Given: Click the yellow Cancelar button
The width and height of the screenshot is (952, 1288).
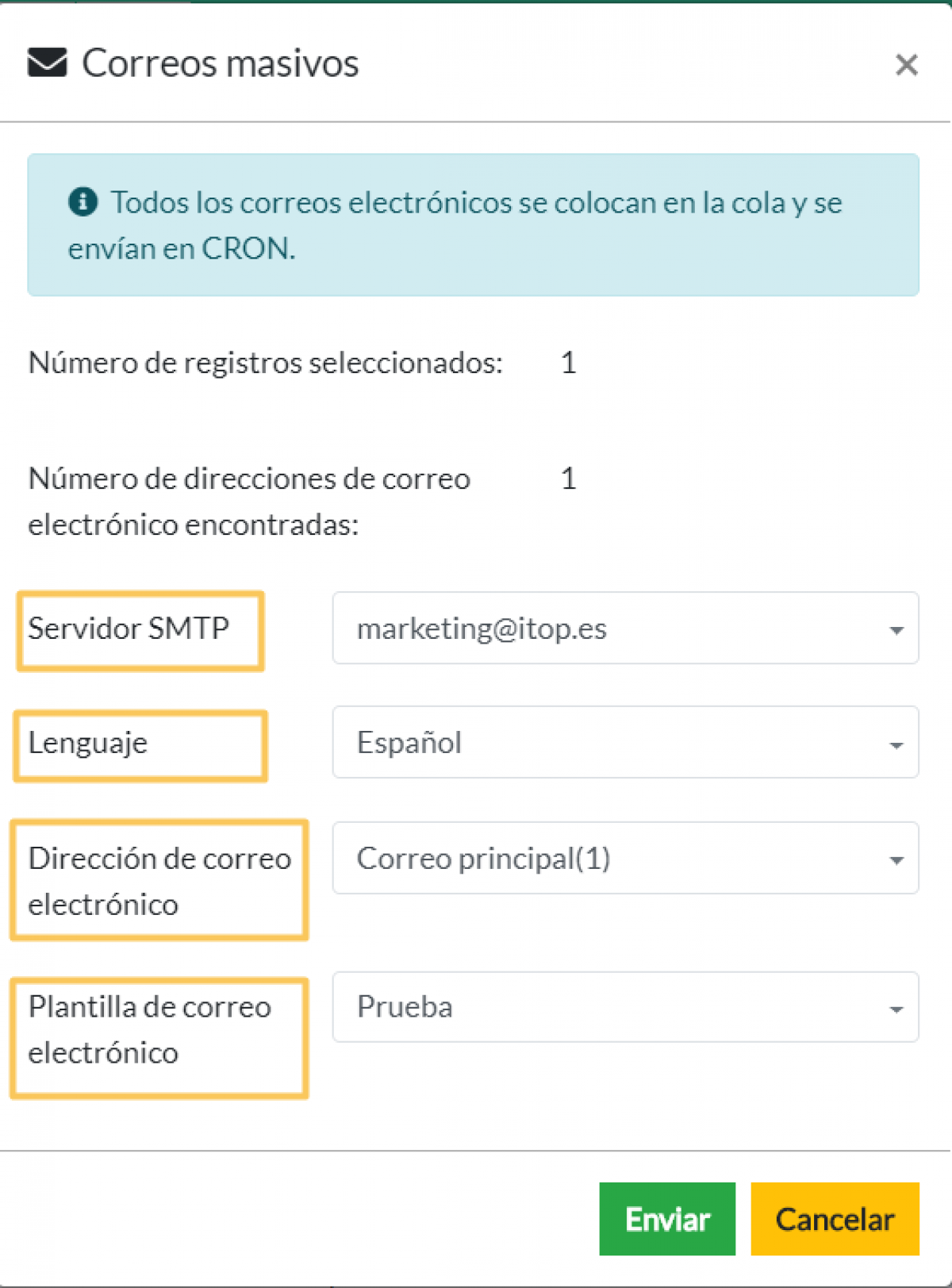Looking at the screenshot, I should pyautogui.click(x=835, y=1219).
